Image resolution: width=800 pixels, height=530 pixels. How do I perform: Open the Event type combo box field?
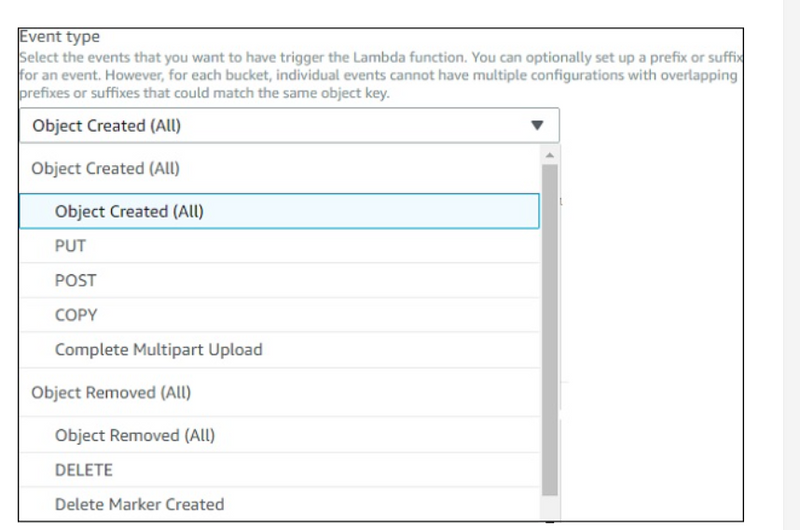[288, 126]
